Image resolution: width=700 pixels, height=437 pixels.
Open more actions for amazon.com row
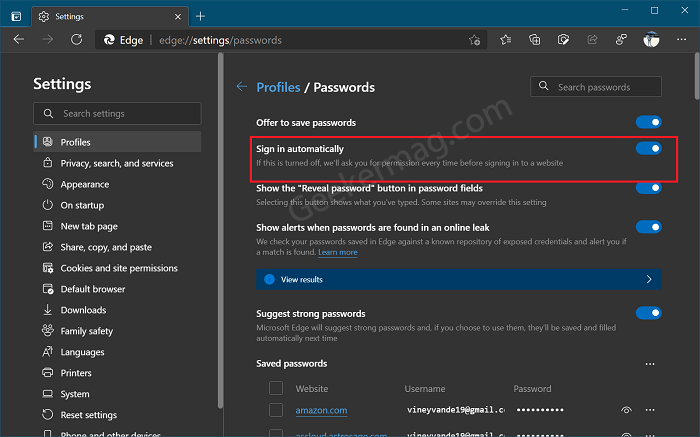pos(650,410)
